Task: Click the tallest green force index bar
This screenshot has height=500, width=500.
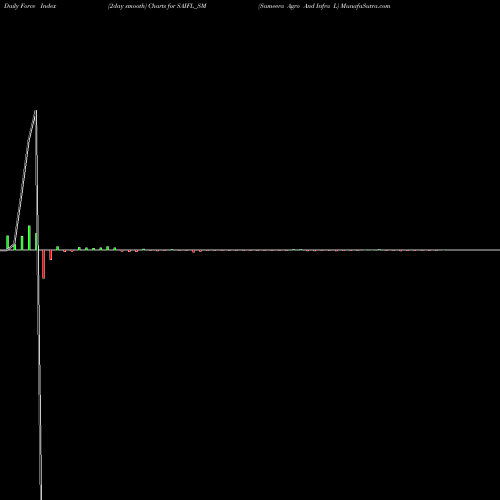Action: 29,238
